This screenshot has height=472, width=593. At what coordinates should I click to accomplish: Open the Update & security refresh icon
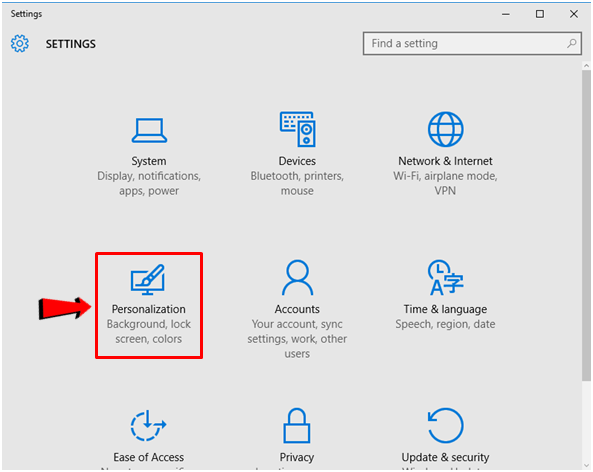point(446,425)
